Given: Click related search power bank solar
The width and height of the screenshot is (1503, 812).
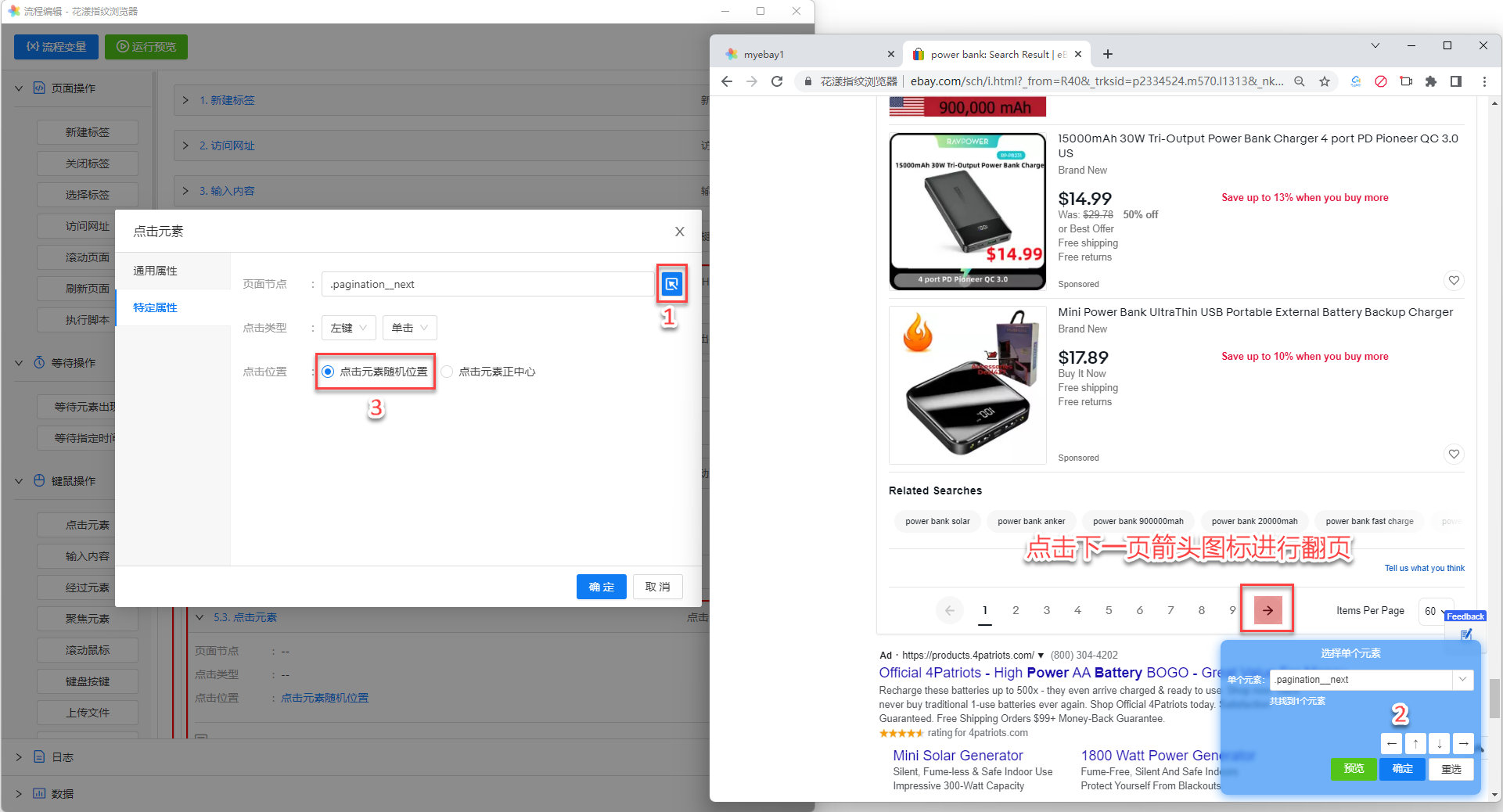Looking at the screenshot, I should tap(937, 521).
